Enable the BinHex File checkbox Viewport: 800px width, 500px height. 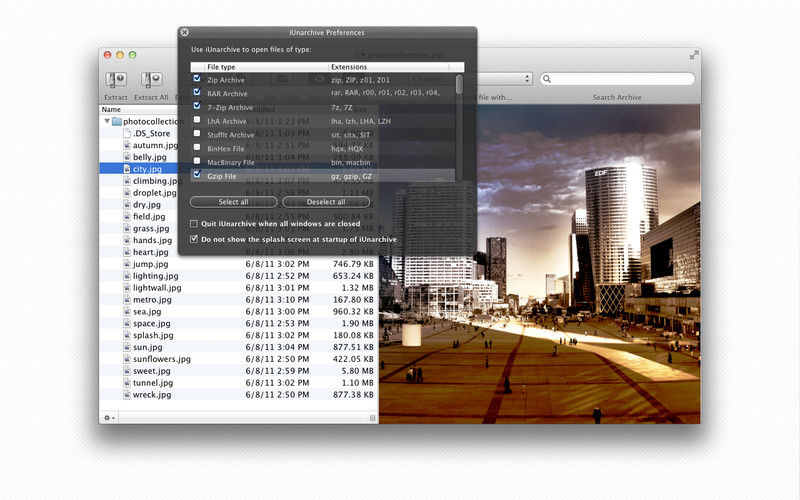(197, 147)
